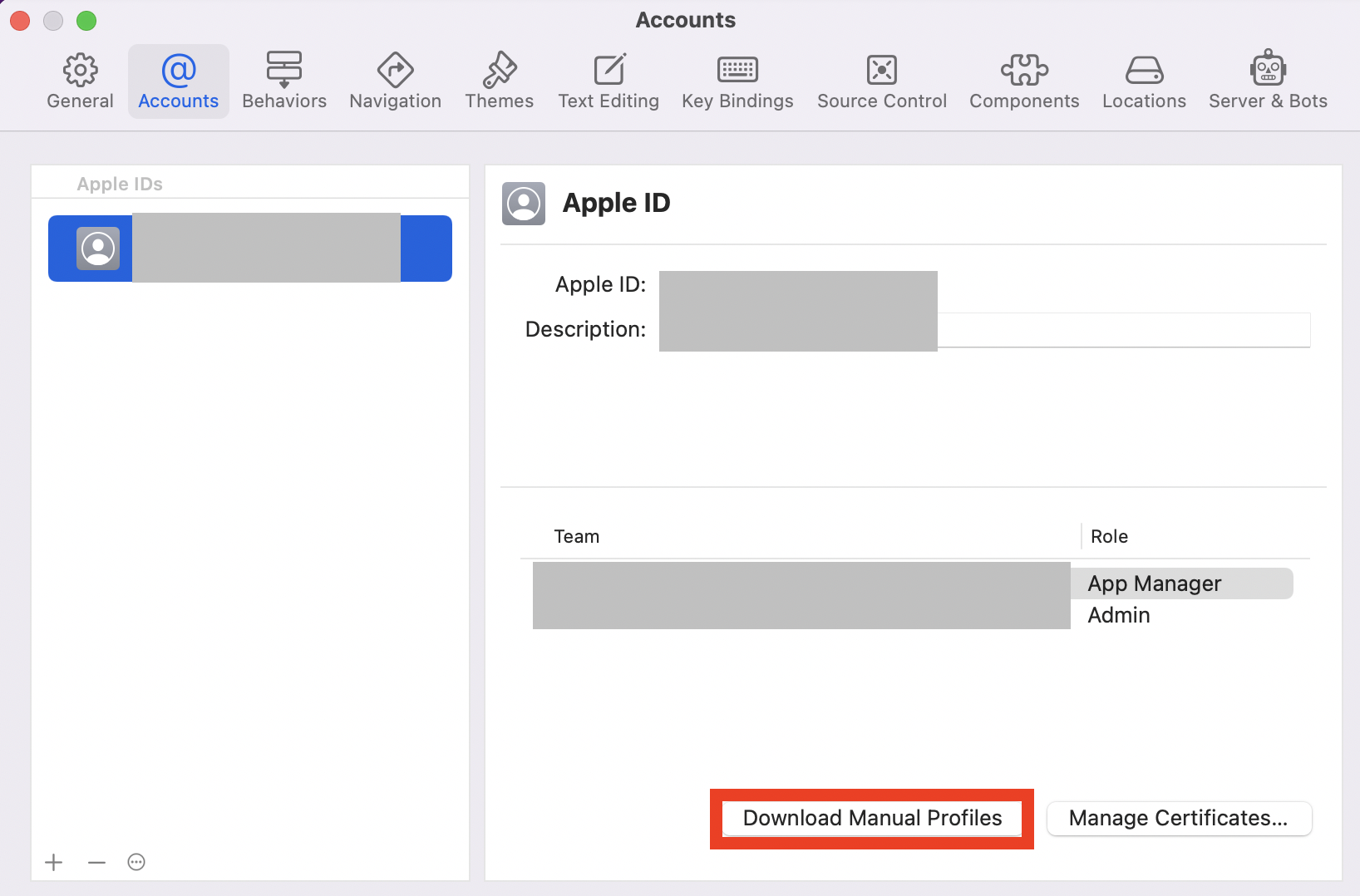The height and width of the screenshot is (896, 1360).
Task: Click the Description input field
Action: click(x=984, y=330)
